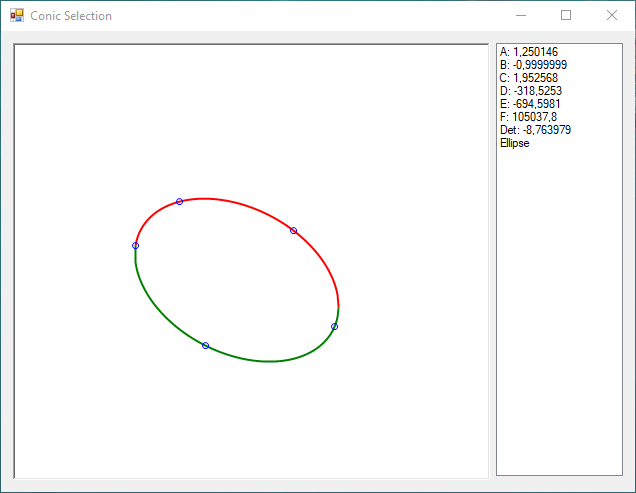The image size is (636, 493).
Task: Click the Ellipse conic type label
Action: pyautogui.click(x=515, y=143)
